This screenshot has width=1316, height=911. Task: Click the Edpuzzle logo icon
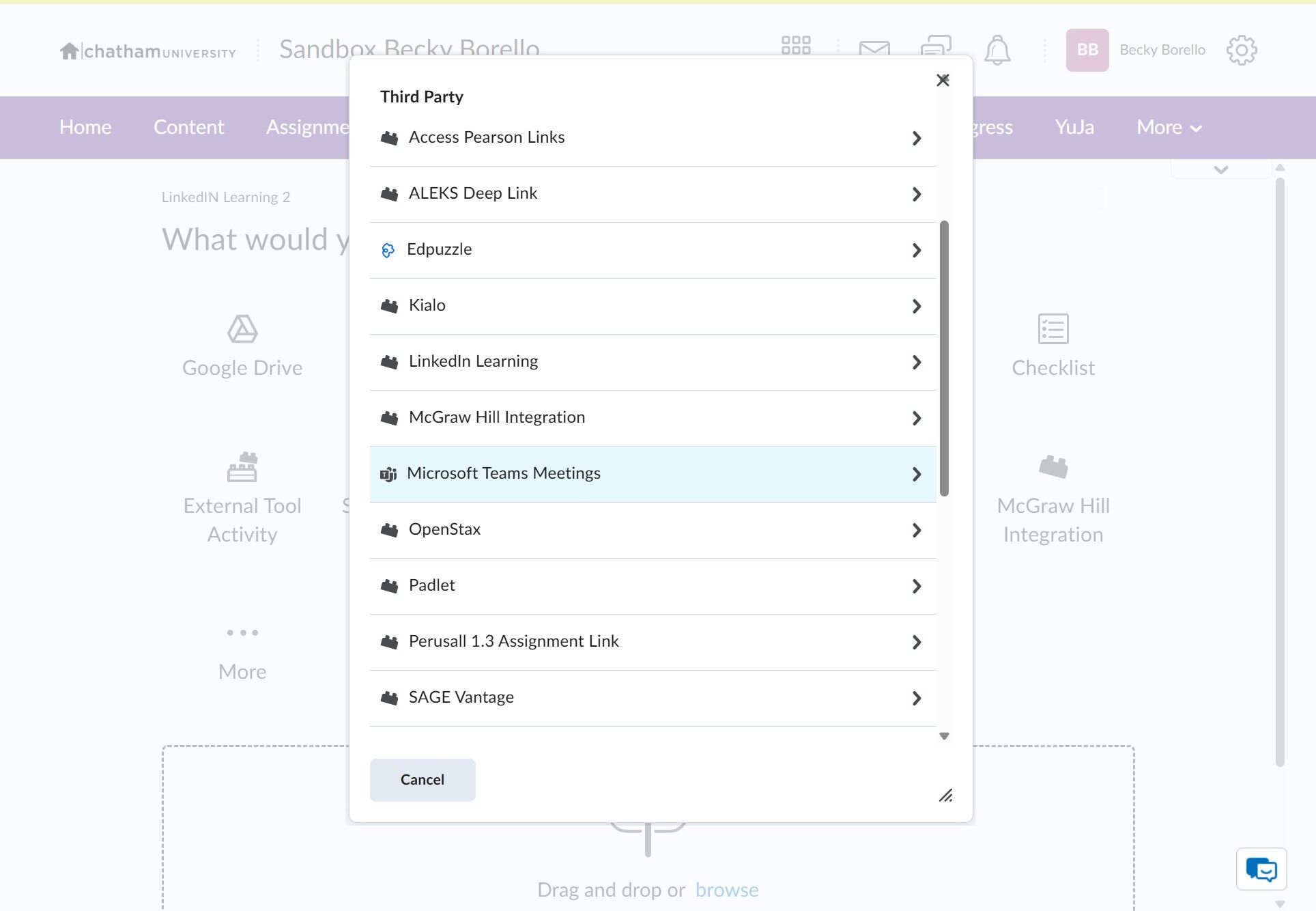(x=388, y=251)
